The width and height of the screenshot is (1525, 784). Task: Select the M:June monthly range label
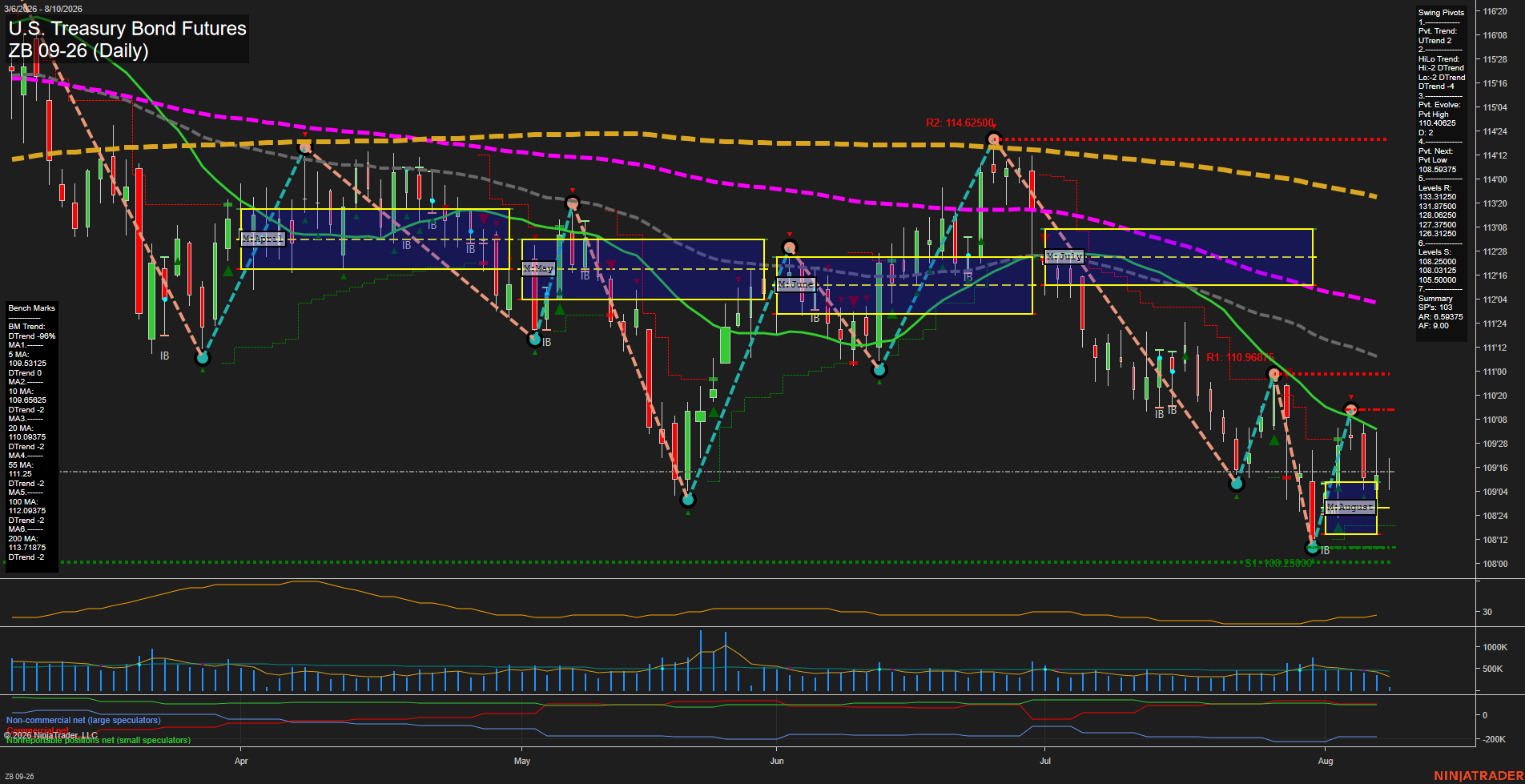[x=796, y=284]
